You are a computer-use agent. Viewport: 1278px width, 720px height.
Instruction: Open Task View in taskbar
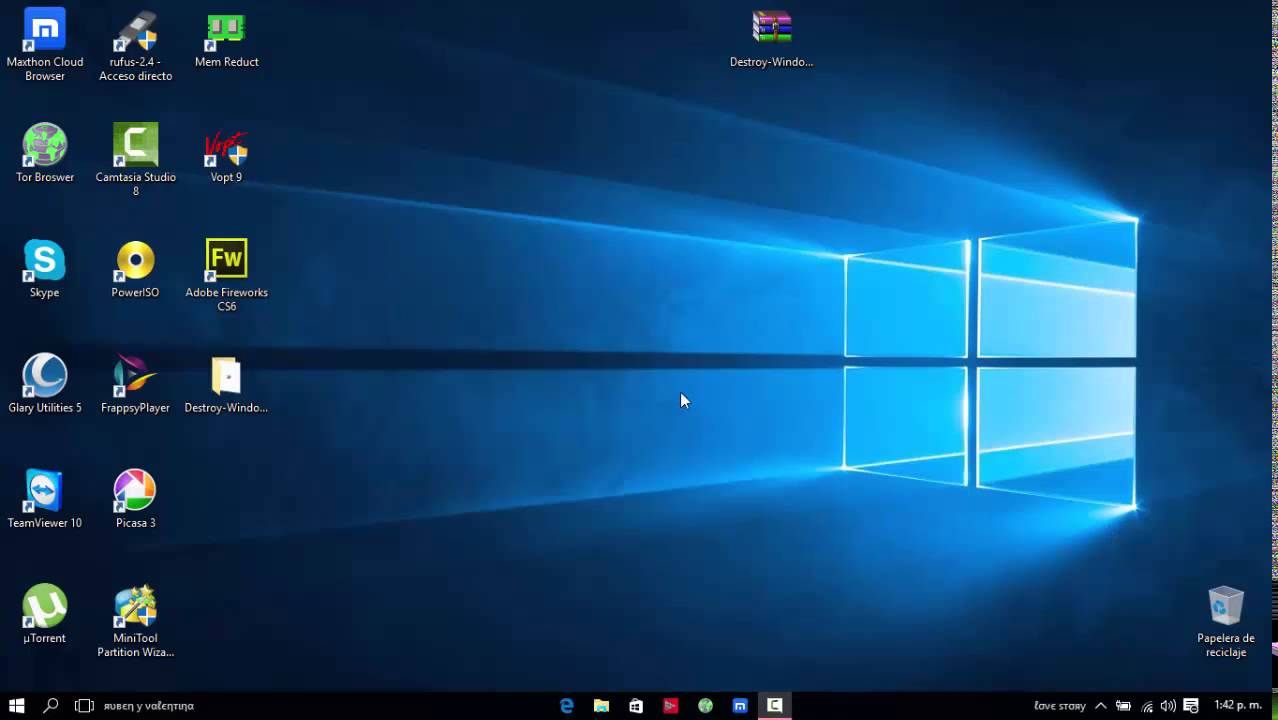(x=85, y=705)
